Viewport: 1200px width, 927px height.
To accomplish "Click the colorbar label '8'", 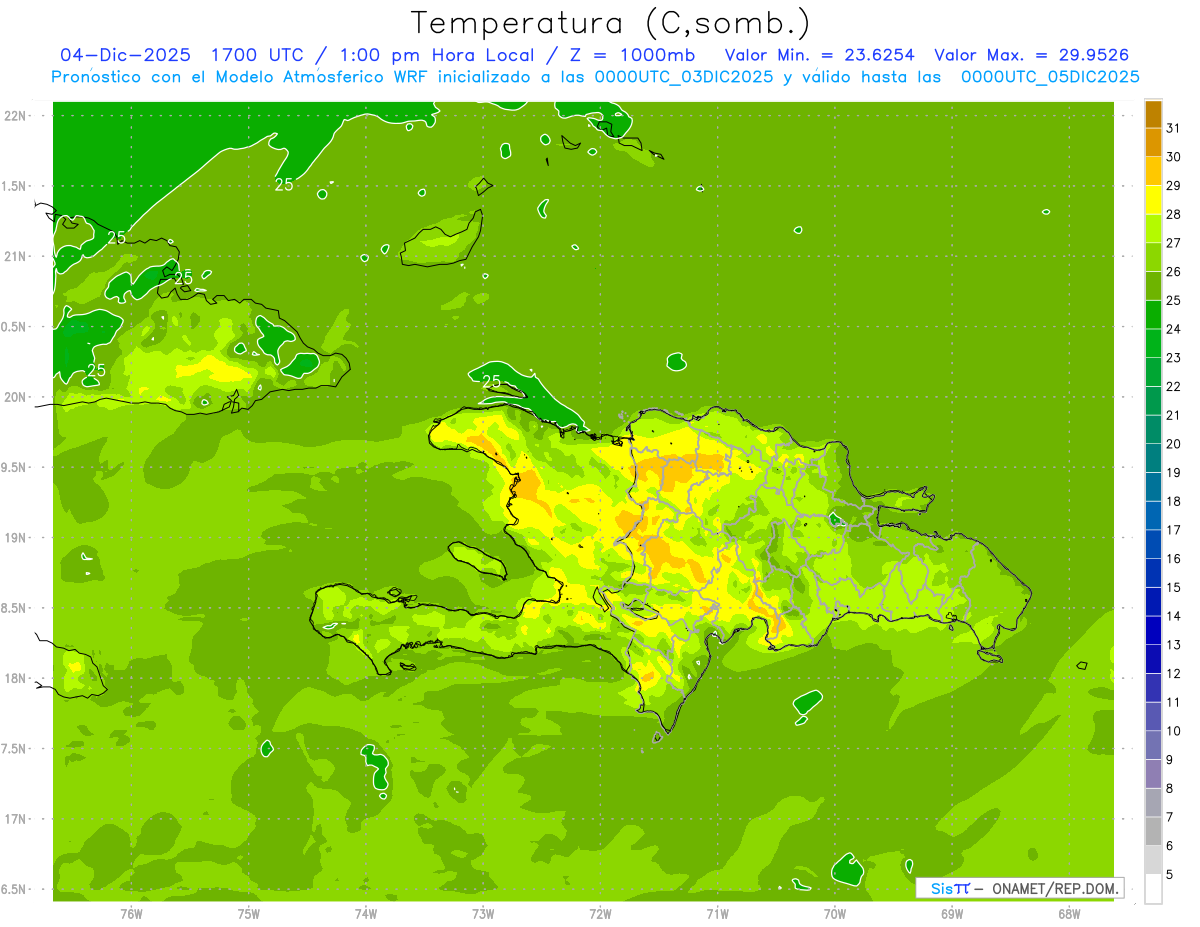I will [x=1170, y=788].
